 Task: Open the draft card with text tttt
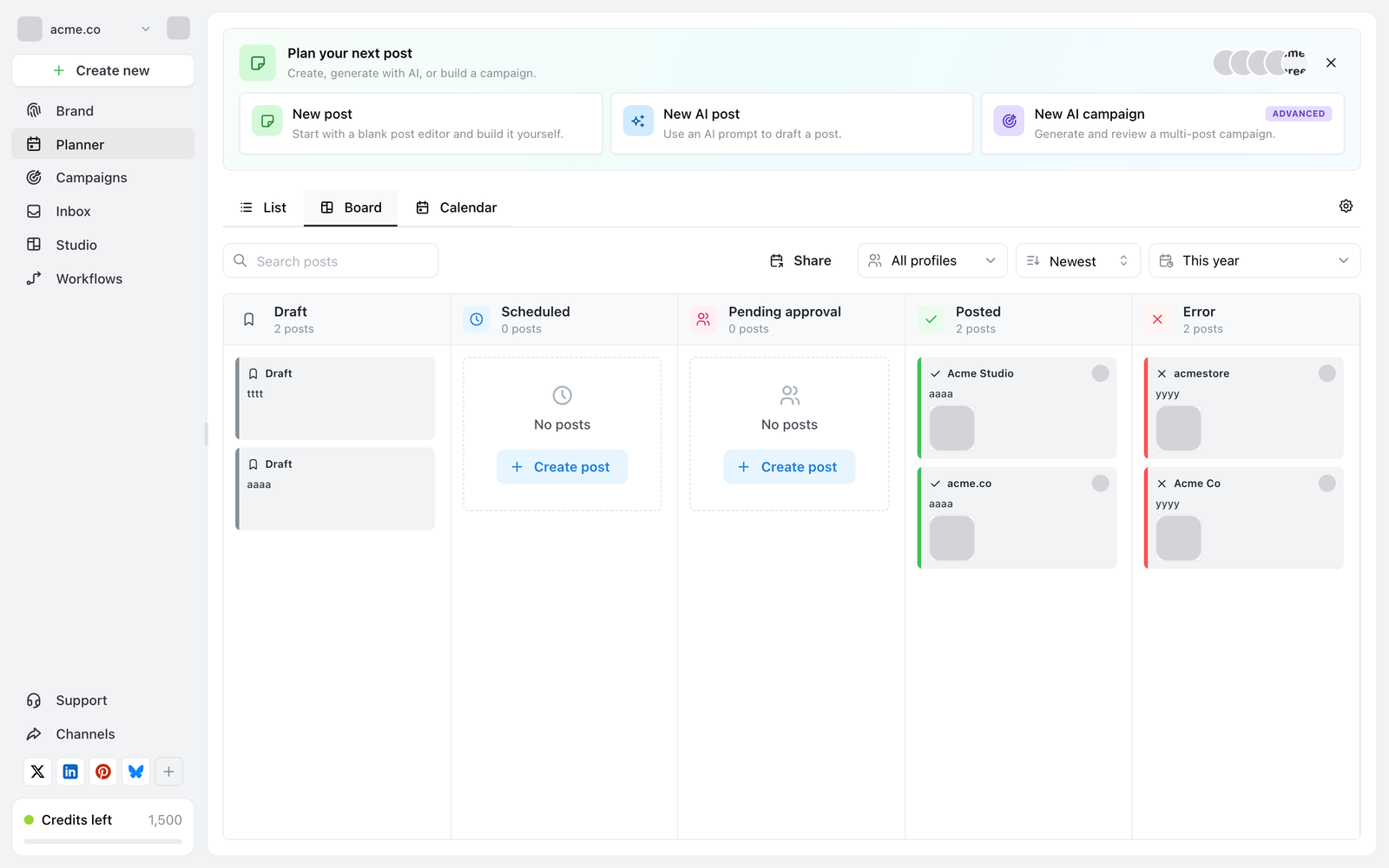point(335,398)
